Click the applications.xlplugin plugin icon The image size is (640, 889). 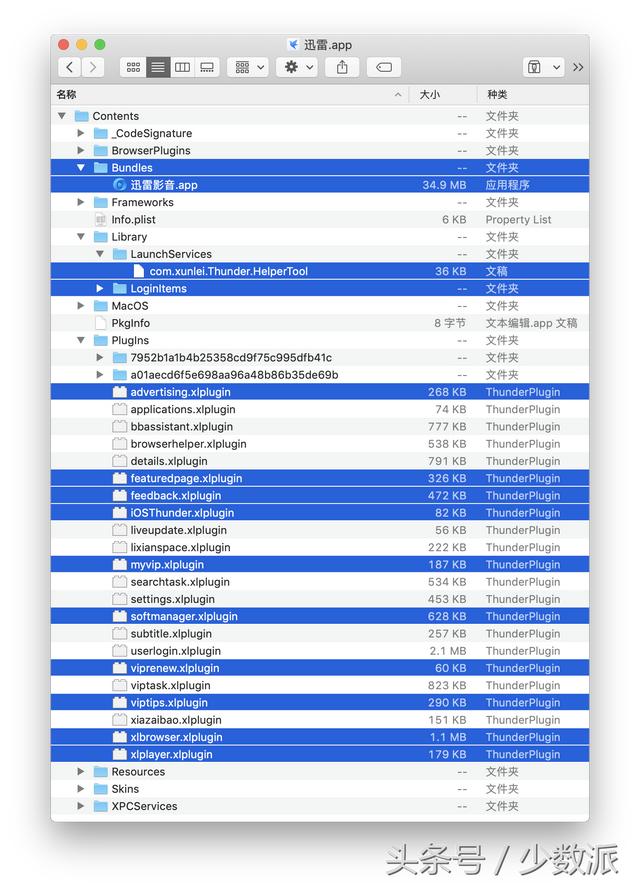click(x=119, y=409)
